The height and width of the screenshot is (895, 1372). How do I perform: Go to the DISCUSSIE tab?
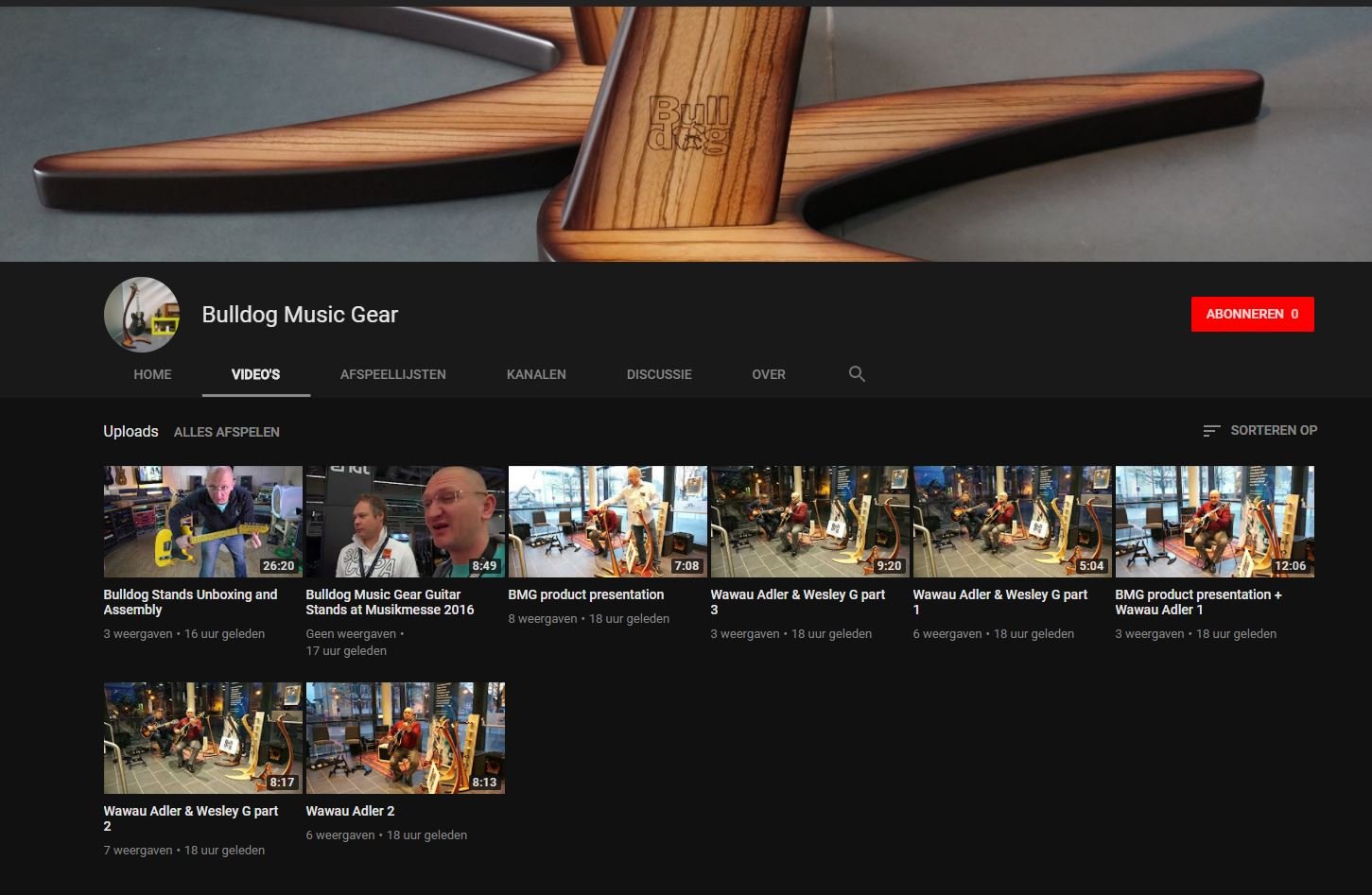click(x=659, y=374)
